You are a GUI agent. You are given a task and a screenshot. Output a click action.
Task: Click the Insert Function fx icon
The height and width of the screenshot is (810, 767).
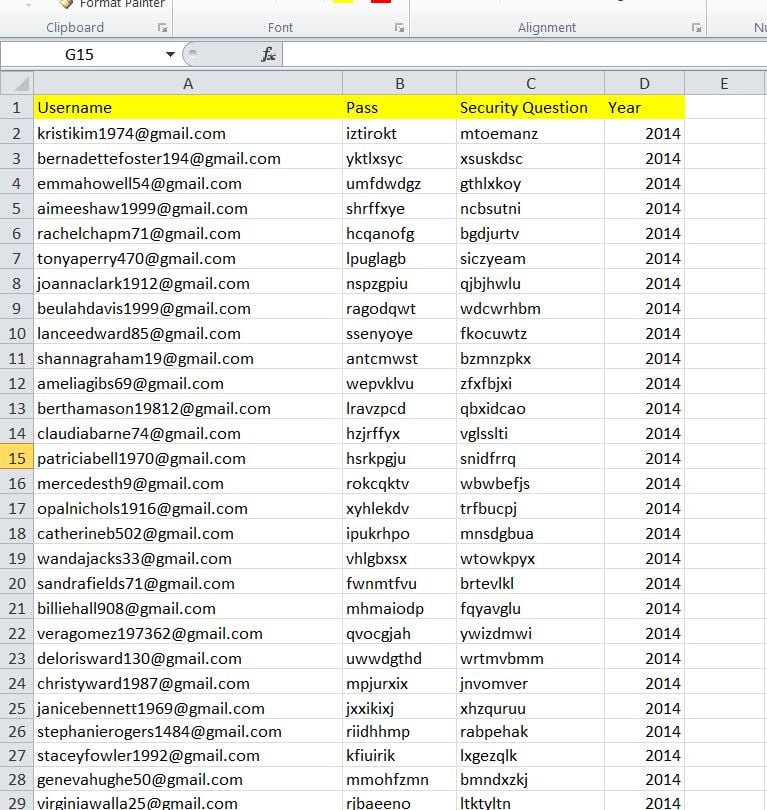(268, 54)
